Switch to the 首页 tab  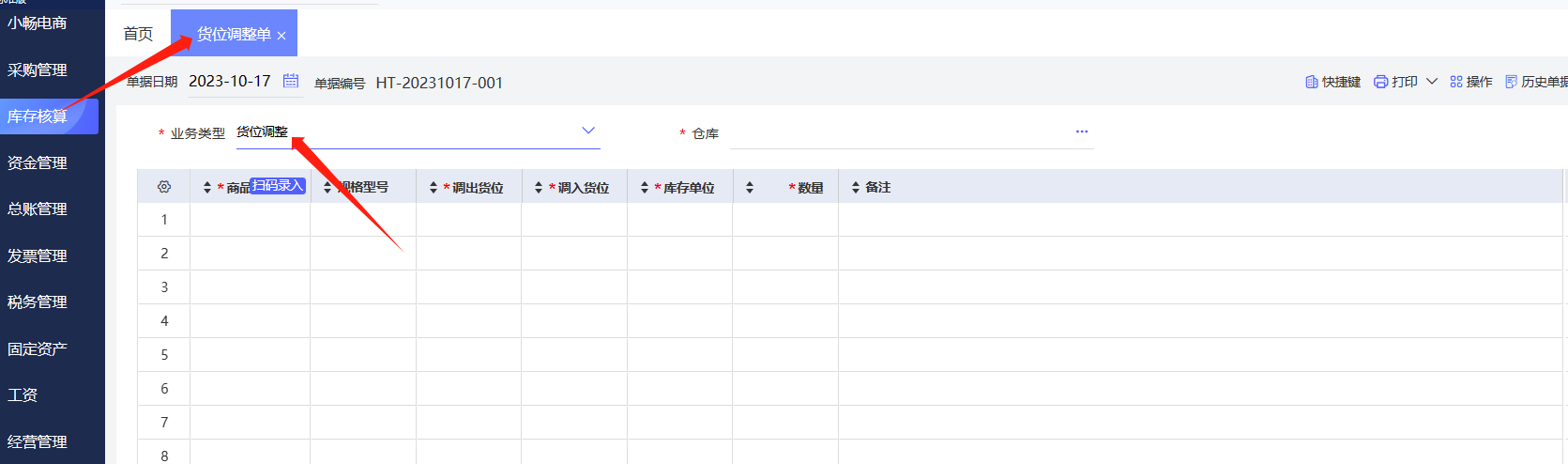point(138,34)
